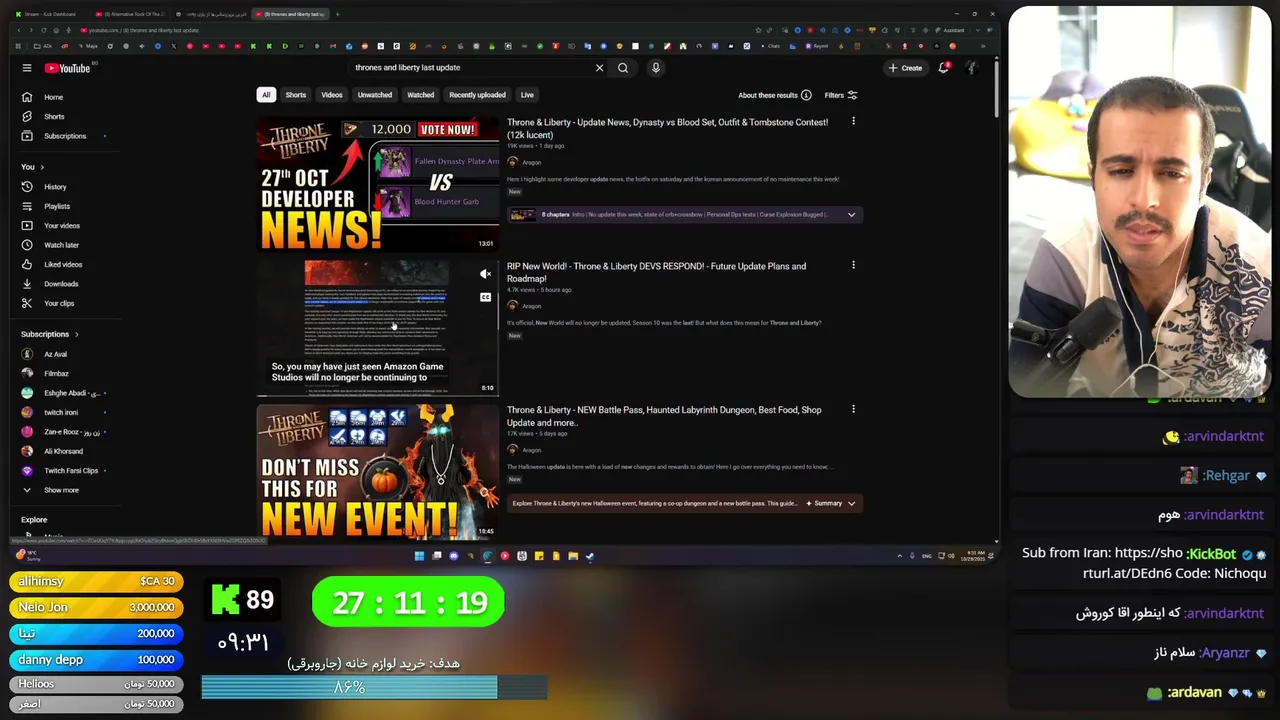
Task: Toggle captions on the RIP New World preview
Action: pyautogui.click(x=485, y=297)
